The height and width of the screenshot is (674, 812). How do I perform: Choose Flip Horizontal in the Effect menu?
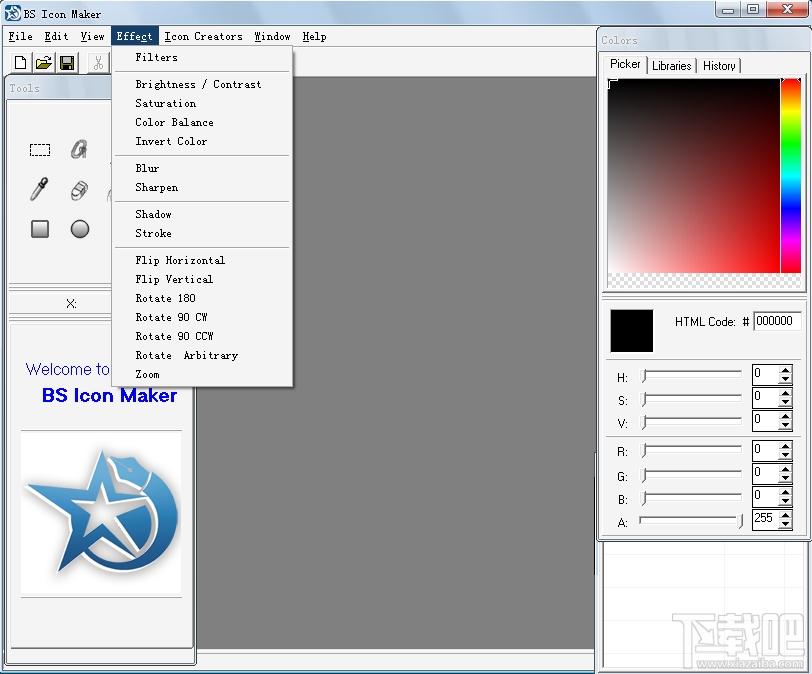[x=180, y=260]
